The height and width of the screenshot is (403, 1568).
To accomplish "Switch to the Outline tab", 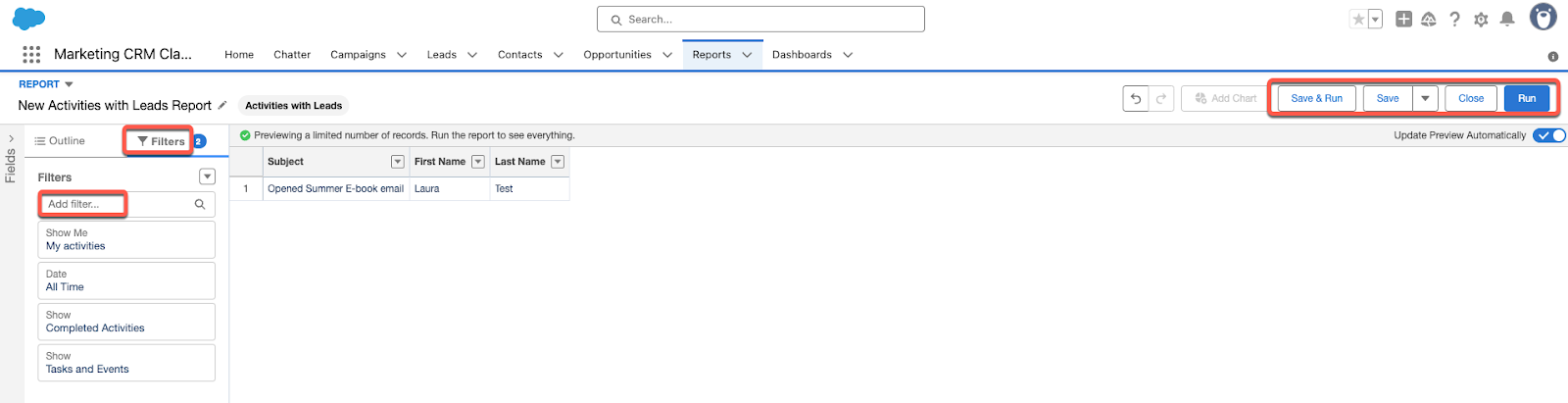I will 60,141.
